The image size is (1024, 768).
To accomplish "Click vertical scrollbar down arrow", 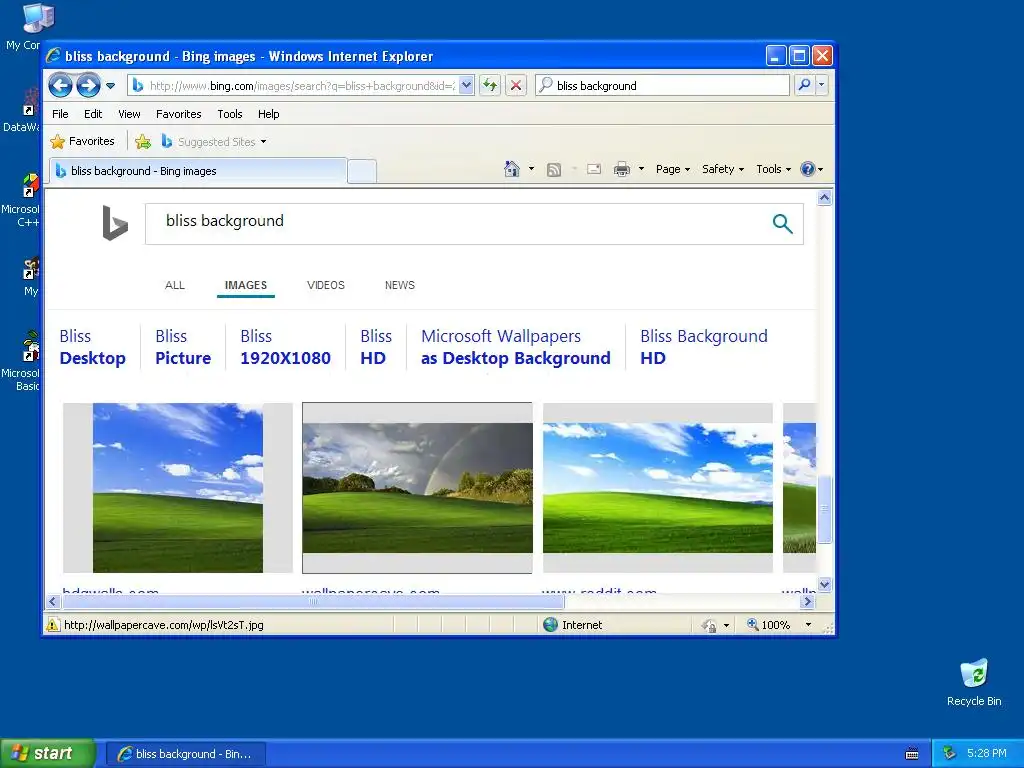I will [824, 584].
